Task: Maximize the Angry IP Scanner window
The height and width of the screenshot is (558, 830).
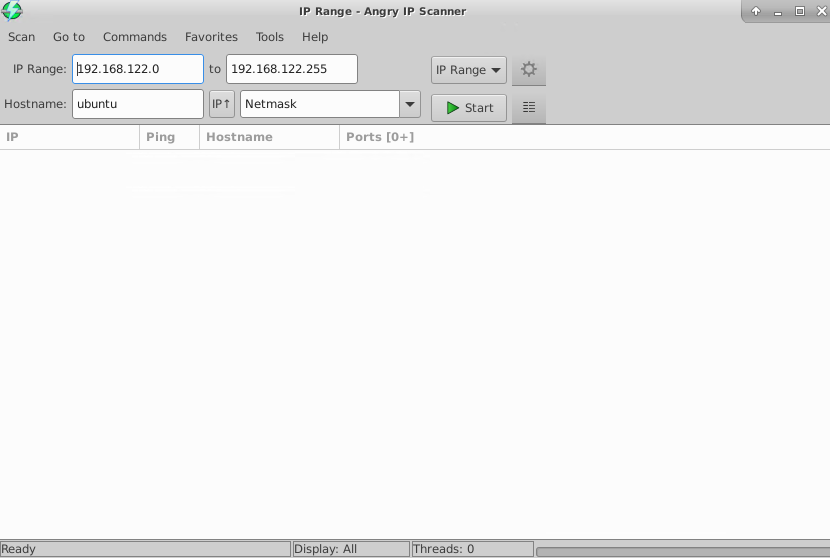Action: click(x=800, y=11)
